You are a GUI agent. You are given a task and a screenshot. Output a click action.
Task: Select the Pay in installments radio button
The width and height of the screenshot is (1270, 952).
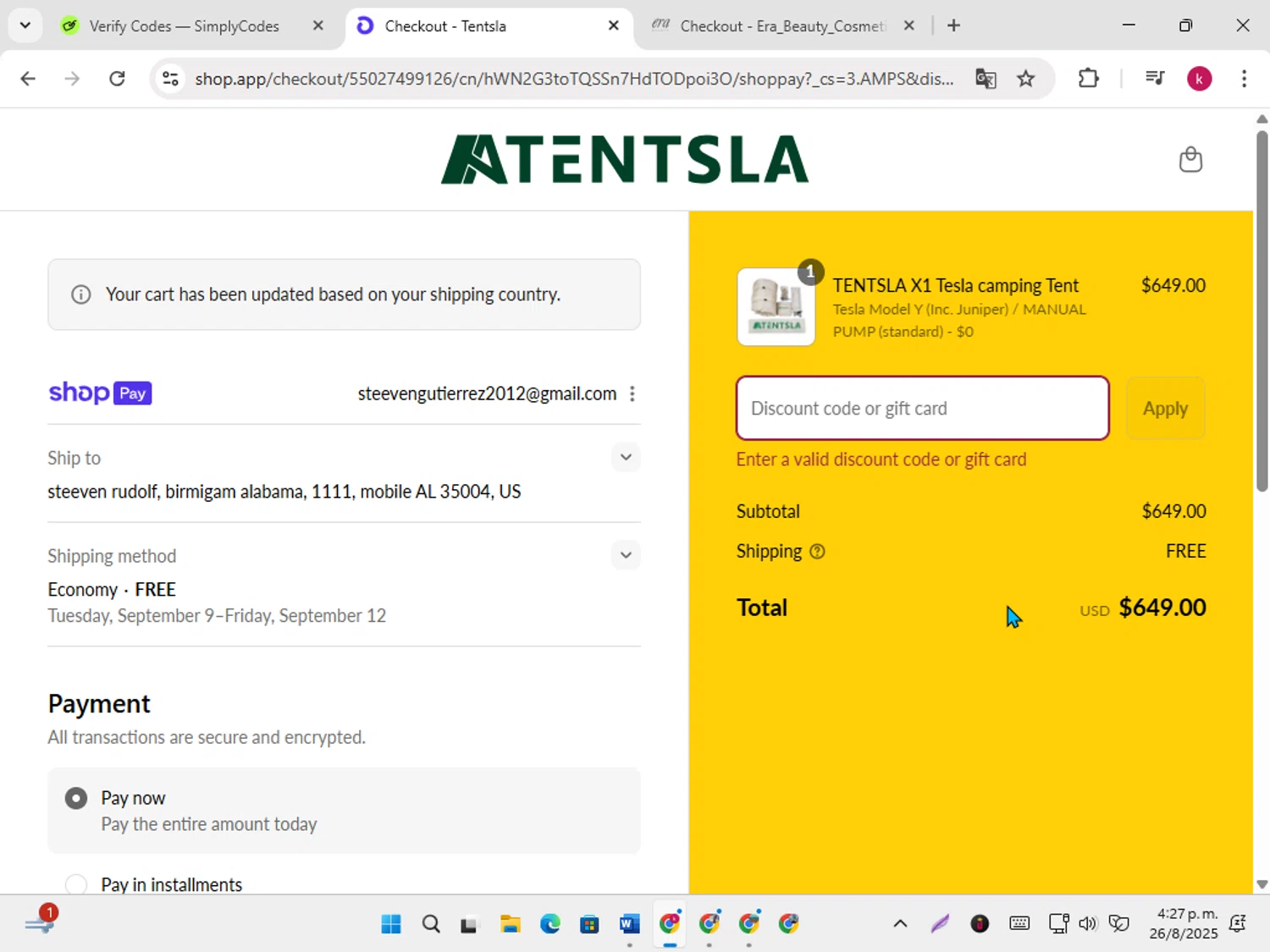point(76,884)
